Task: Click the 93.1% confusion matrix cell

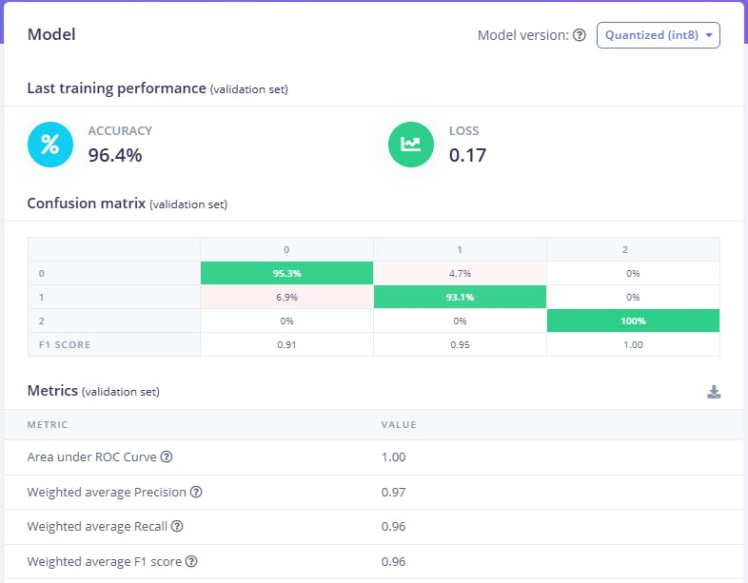Action: [460, 297]
